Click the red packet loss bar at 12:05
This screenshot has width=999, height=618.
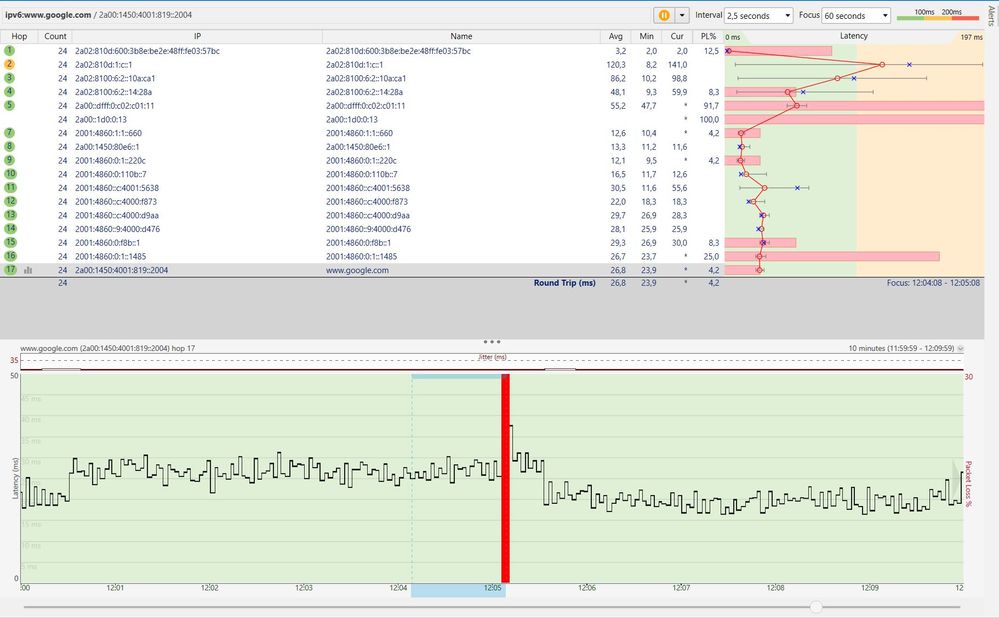coord(505,478)
